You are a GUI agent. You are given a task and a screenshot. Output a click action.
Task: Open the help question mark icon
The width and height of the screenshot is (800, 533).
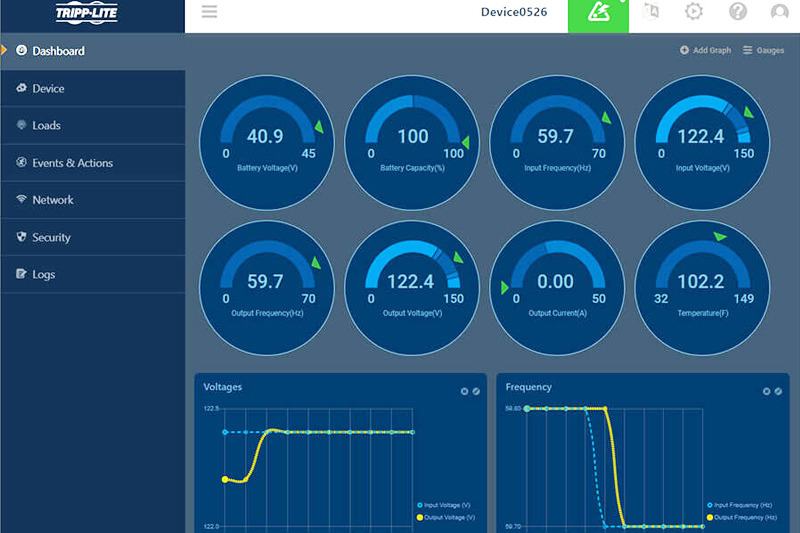738,12
